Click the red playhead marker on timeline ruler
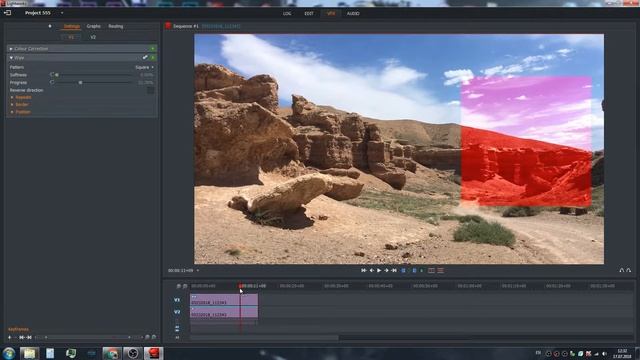The height and width of the screenshot is (360, 640). [240, 286]
